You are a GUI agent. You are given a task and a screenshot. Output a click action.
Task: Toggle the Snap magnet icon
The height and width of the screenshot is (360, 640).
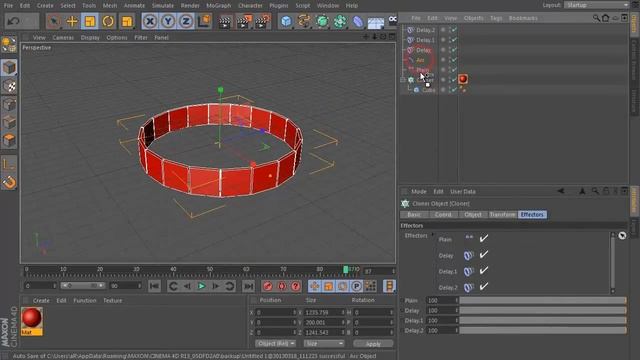pyautogui.click(x=9, y=182)
